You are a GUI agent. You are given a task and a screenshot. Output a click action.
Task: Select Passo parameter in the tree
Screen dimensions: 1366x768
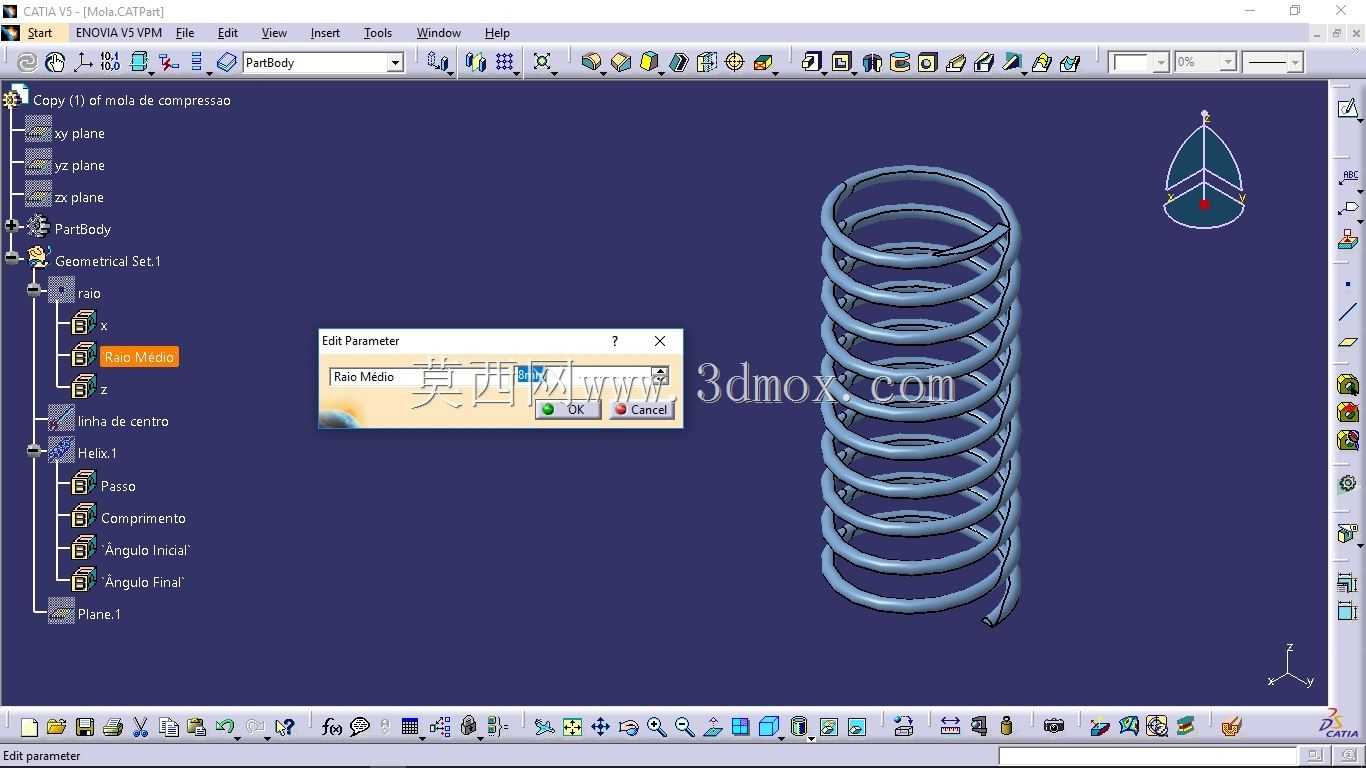tap(118, 486)
